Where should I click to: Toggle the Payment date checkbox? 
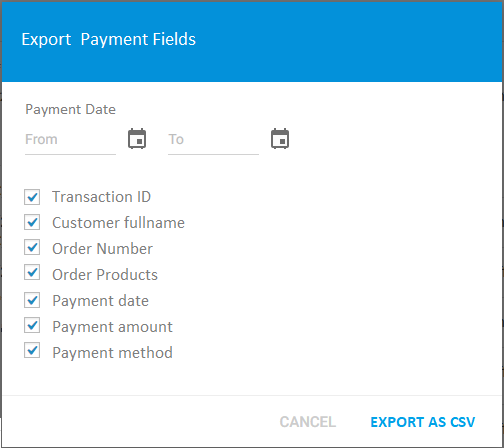tap(32, 300)
